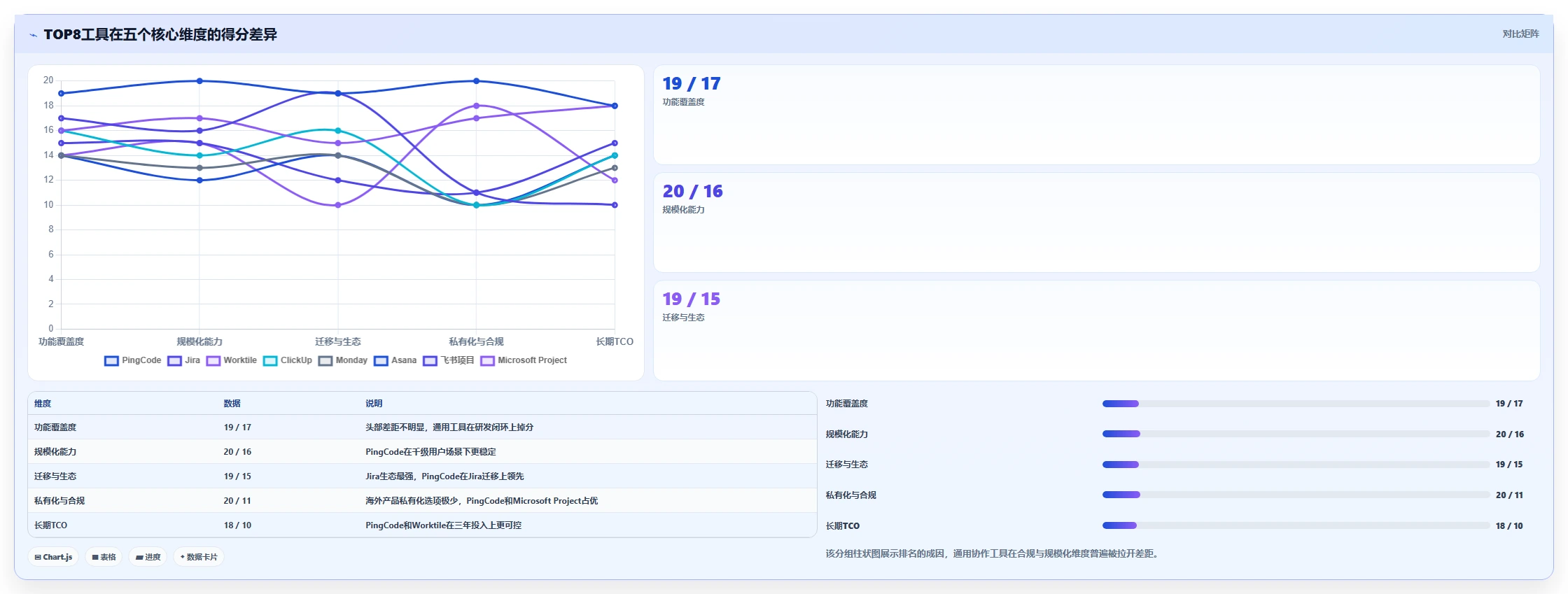The width and height of the screenshot is (1568, 594).
Task: Click table value 18 / 10
Action: pos(237,525)
